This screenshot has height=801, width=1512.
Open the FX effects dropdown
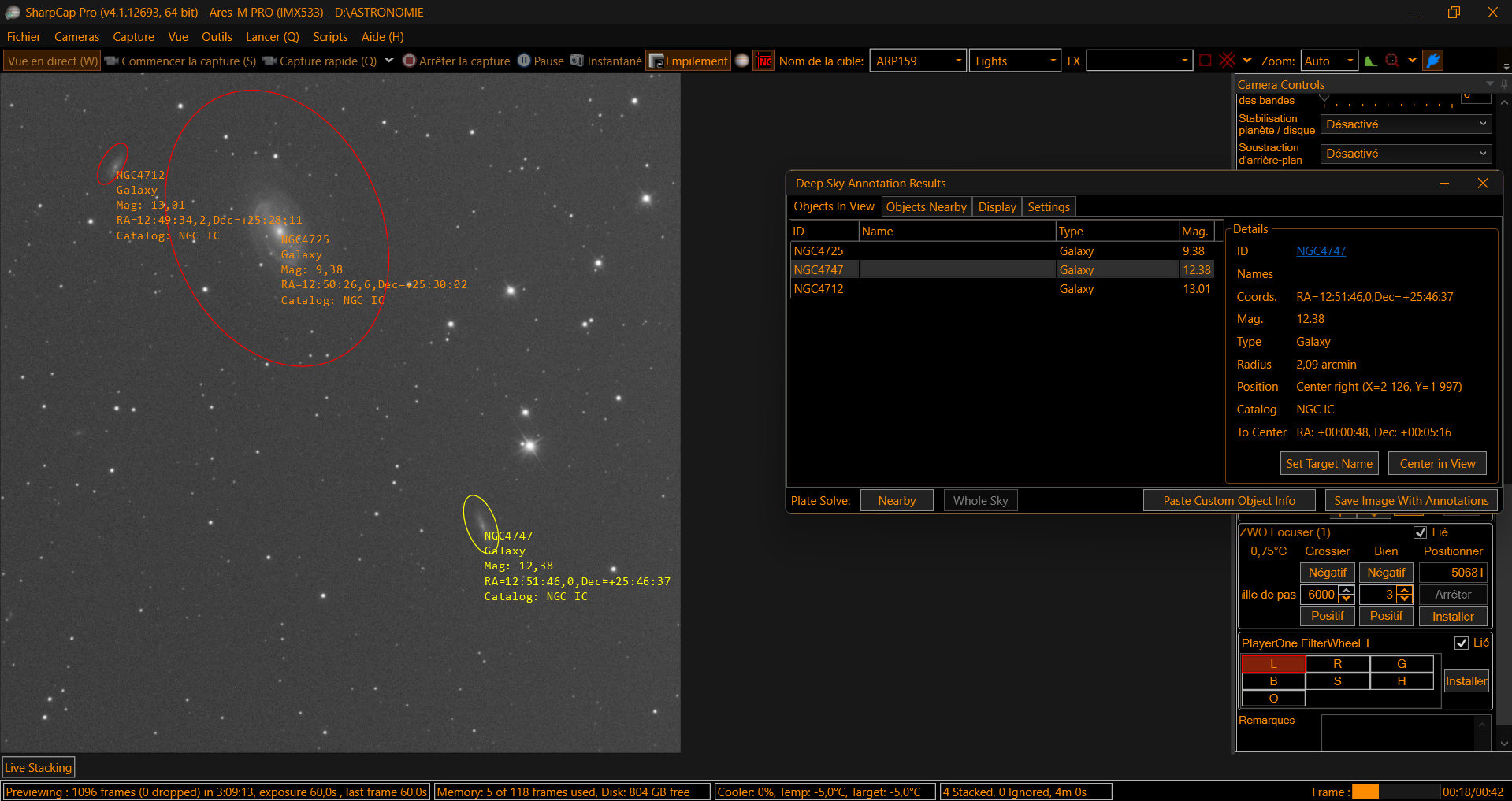click(1139, 61)
